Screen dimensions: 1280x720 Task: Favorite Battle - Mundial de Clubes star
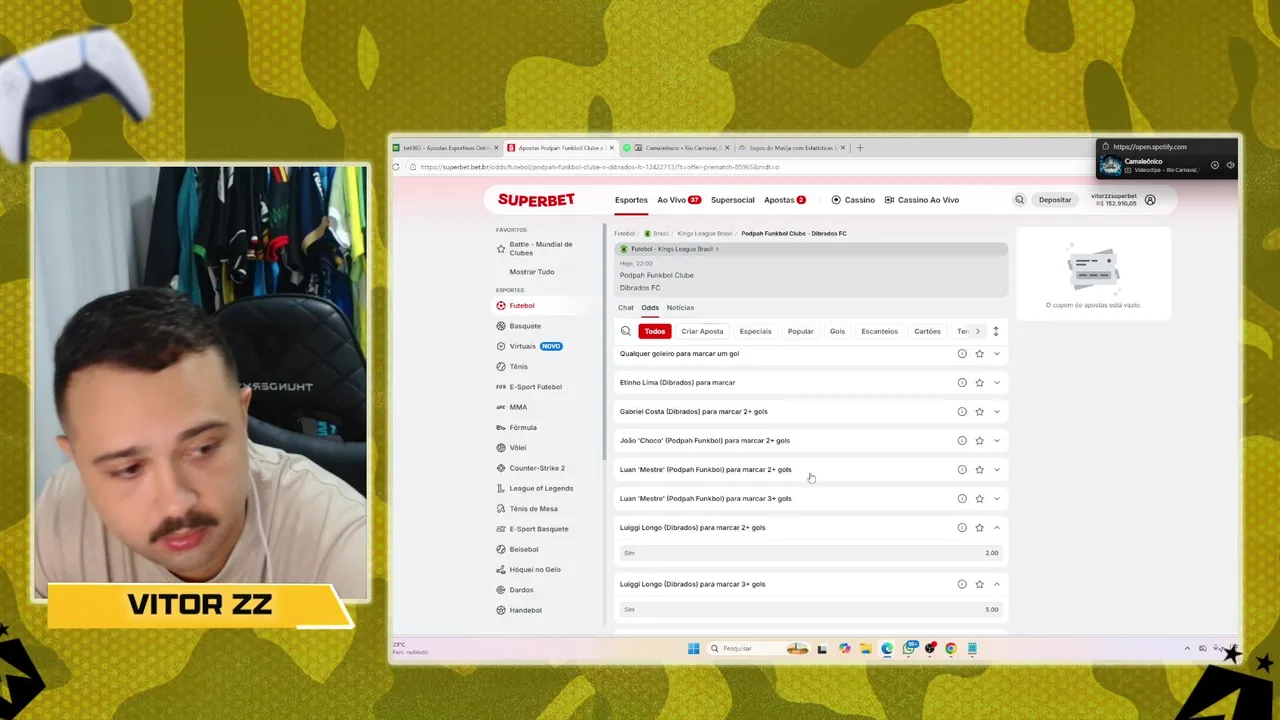tap(501, 249)
